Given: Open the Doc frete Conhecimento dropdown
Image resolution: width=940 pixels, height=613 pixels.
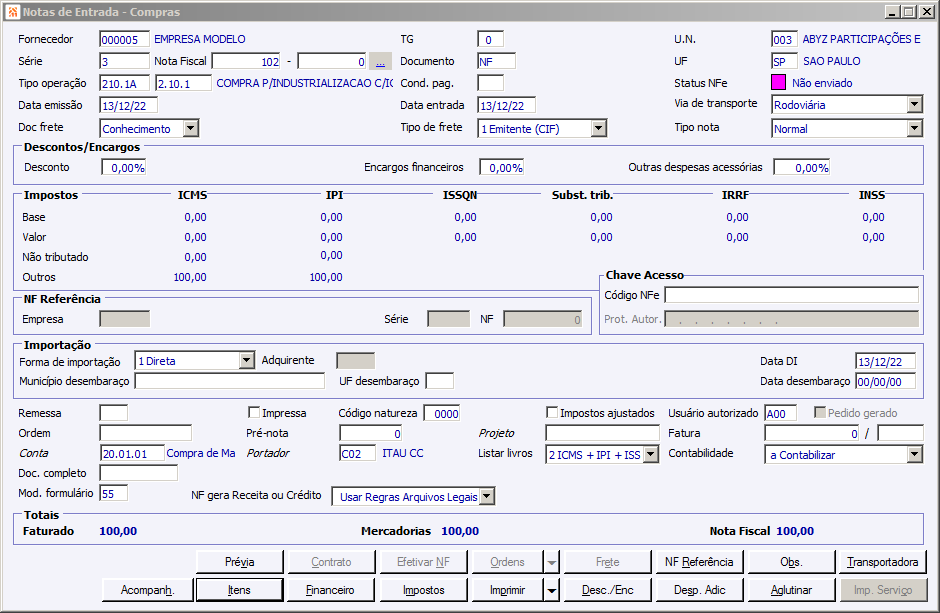Looking at the screenshot, I should coord(190,128).
